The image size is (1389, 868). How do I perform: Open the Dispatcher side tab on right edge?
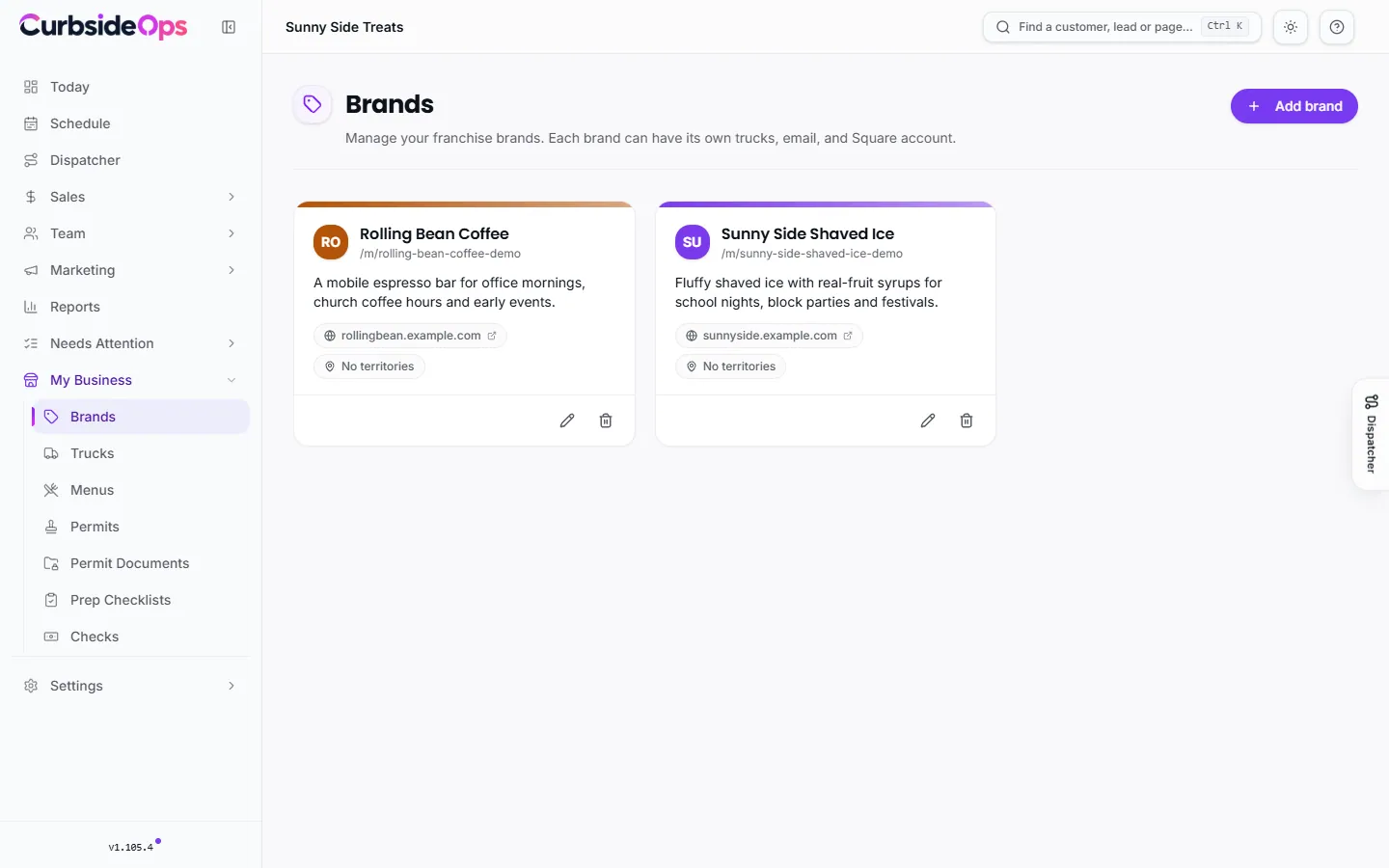1371,434
